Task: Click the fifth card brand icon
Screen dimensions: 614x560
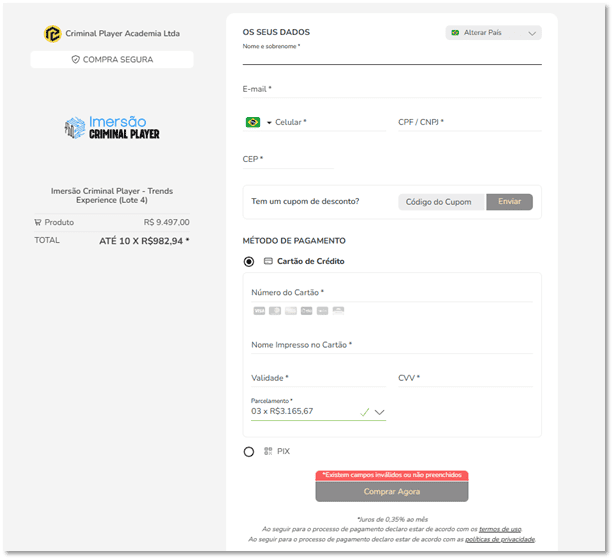Action: click(x=322, y=311)
